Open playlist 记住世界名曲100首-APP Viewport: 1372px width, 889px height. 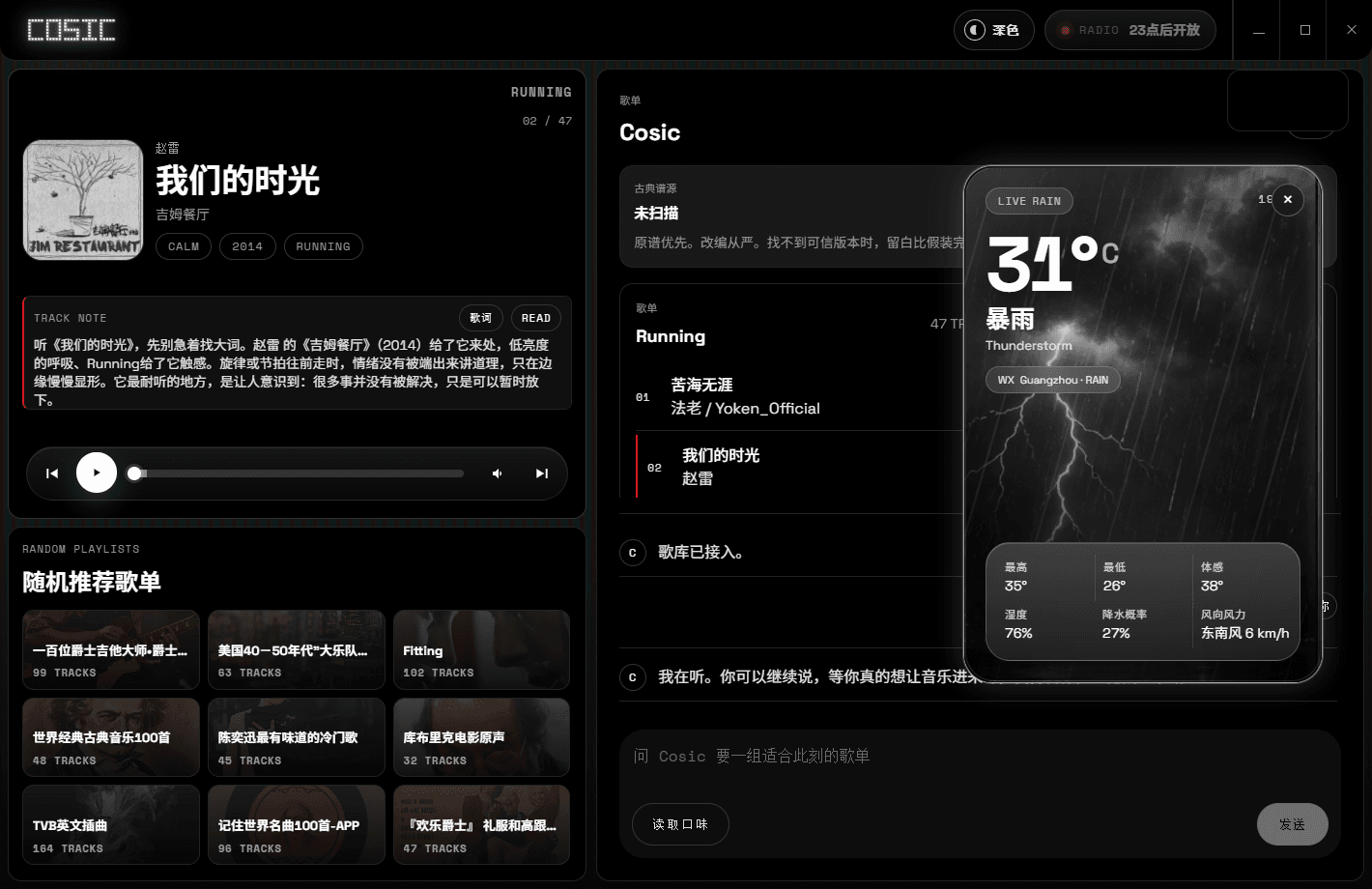point(297,825)
